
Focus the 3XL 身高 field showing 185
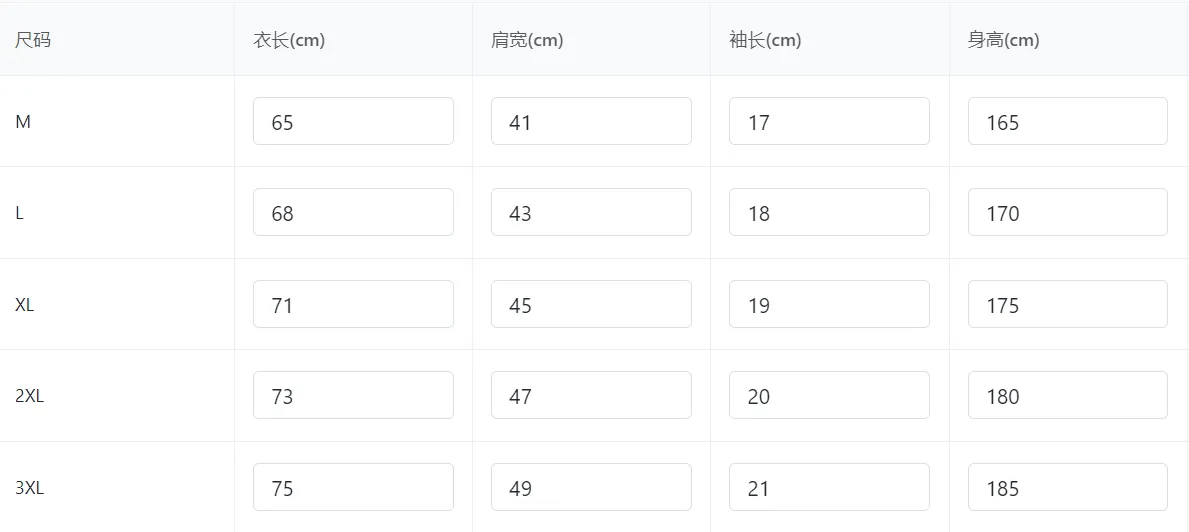[1067, 487]
